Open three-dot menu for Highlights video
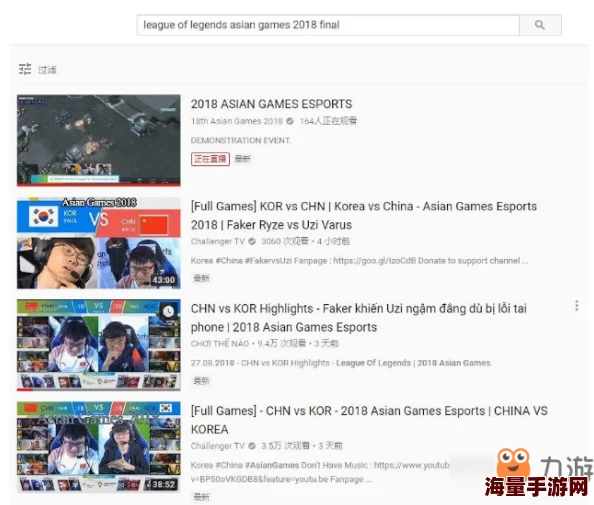The image size is (594, 505). pyautogui.click(x=577, y=306)
